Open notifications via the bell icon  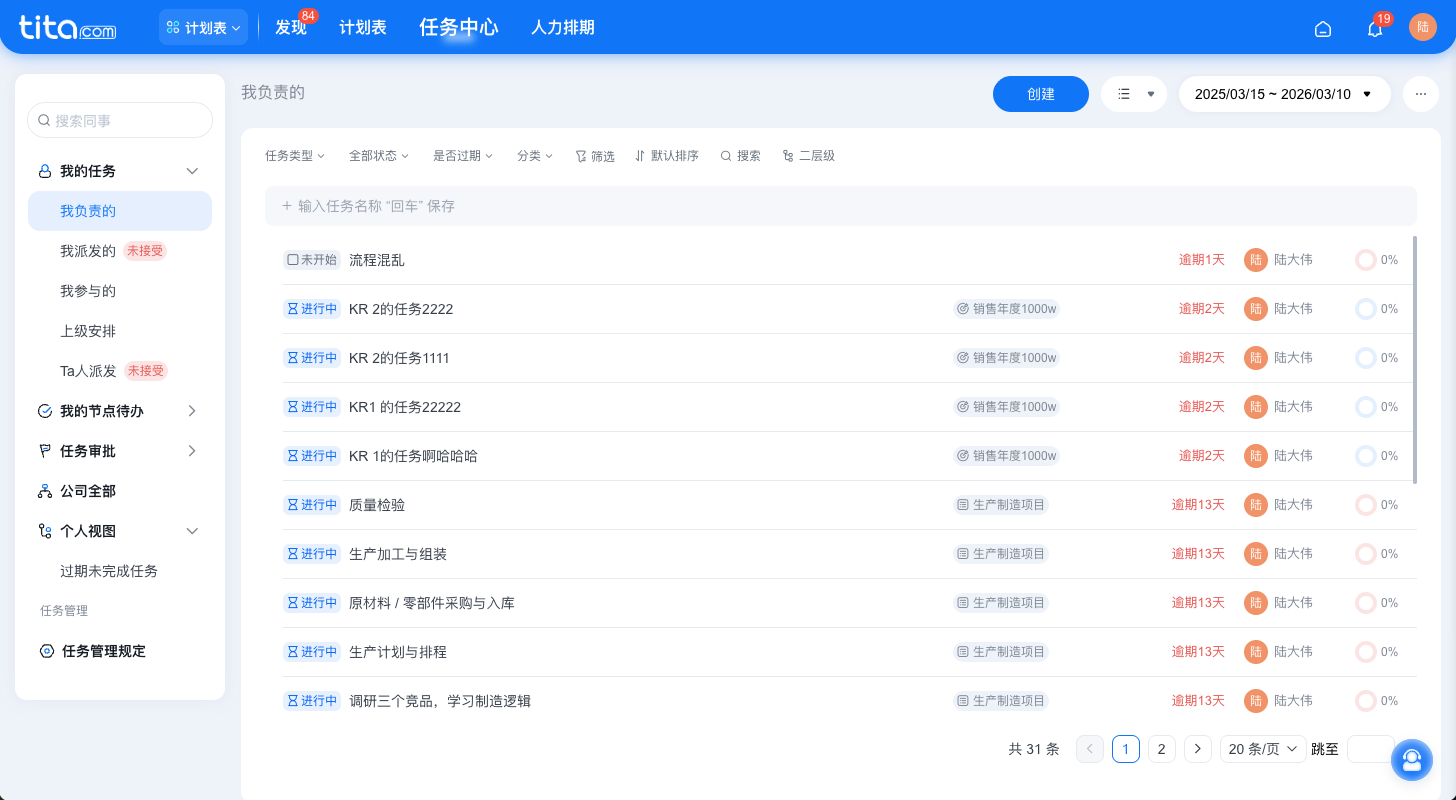(1375, 29)
